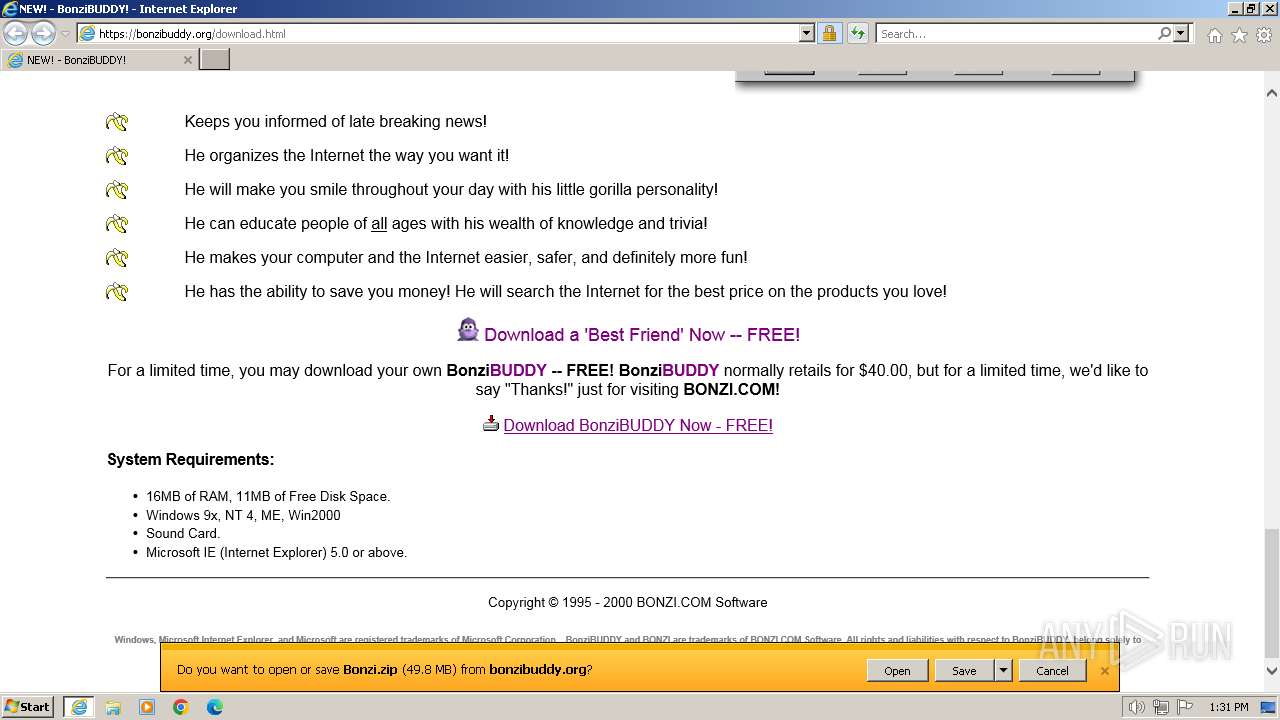This screenshot has width=1280, height=720.
Task: Click the search magnifier icon
Action: tap(1164, 33)
